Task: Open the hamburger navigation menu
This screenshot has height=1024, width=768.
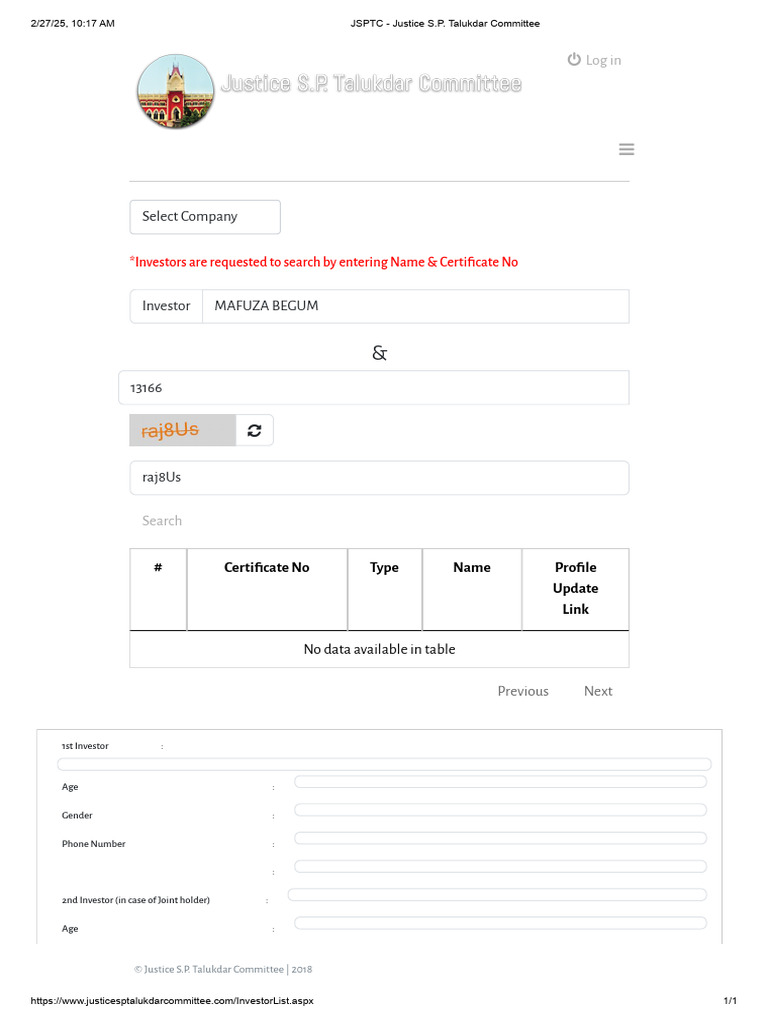Action: (x=627, y=150)
